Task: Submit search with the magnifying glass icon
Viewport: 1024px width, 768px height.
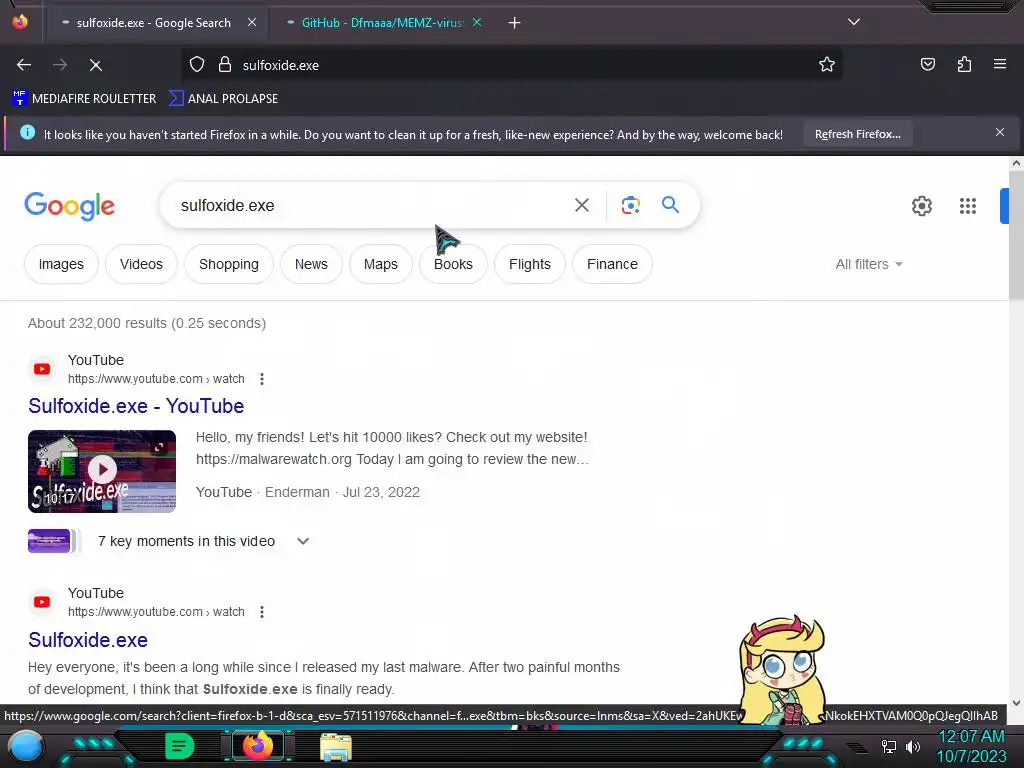Action: tap(670, 204)
